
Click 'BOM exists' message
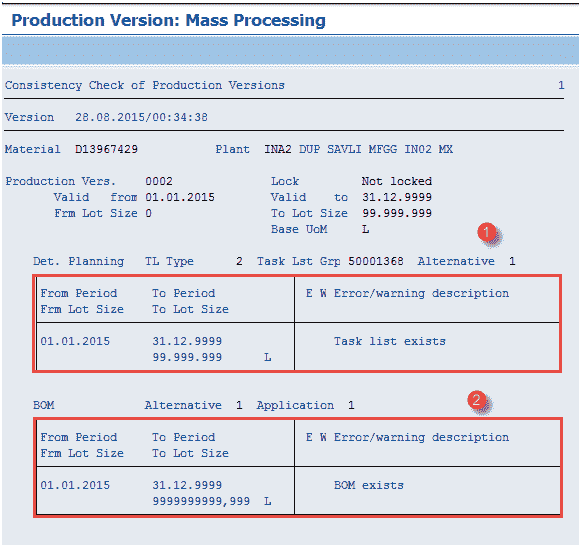tap(369, 485)
